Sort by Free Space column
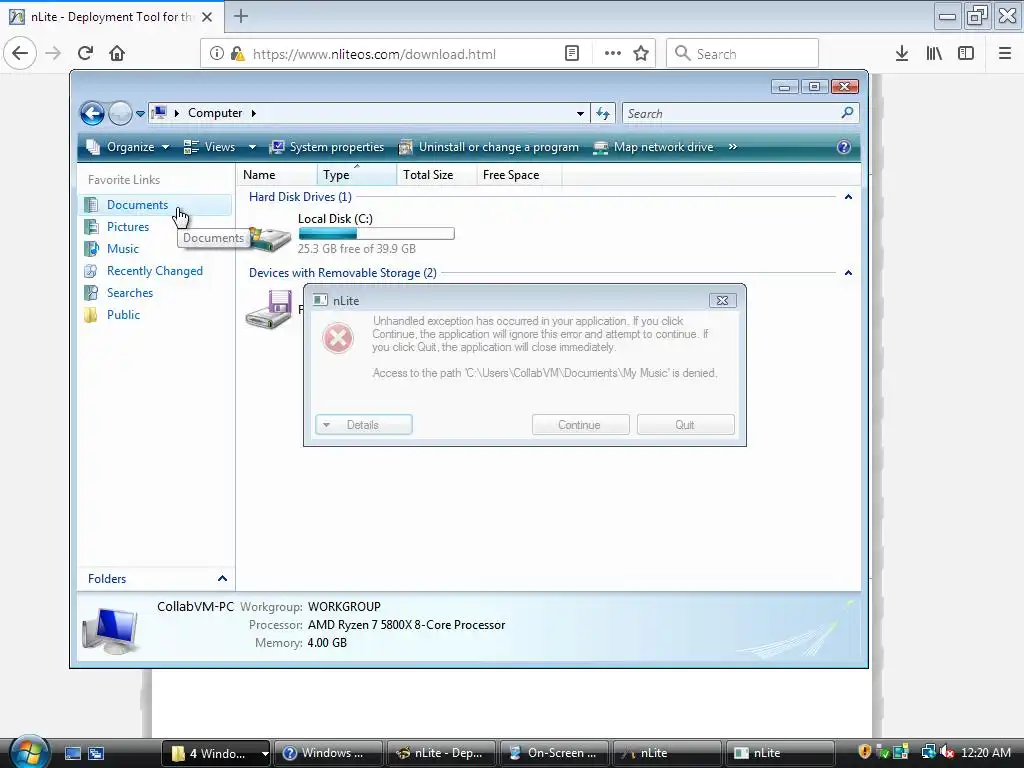The height and width of the screenshot is (768, 1024). (519, 175)
